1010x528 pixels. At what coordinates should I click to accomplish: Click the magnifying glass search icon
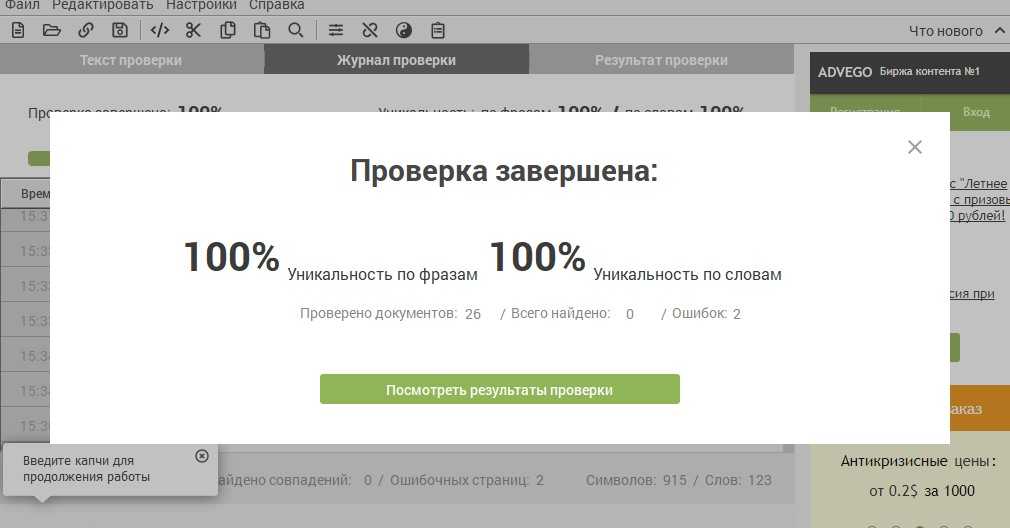[x=296, y=30]
